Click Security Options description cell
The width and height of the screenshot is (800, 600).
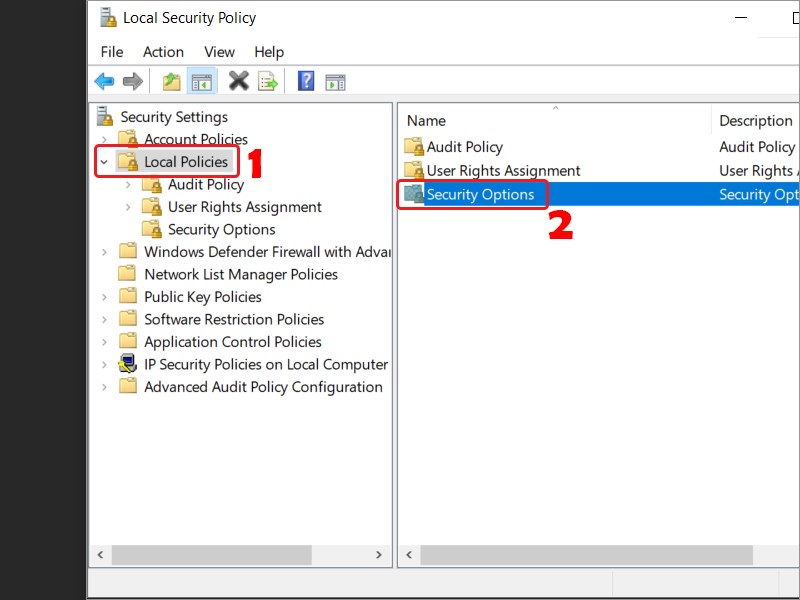[759, 194]
